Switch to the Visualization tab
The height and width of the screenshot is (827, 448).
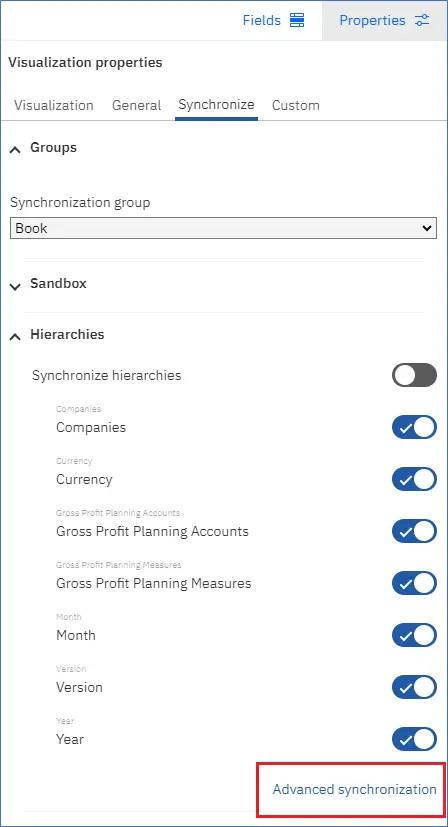54,105
